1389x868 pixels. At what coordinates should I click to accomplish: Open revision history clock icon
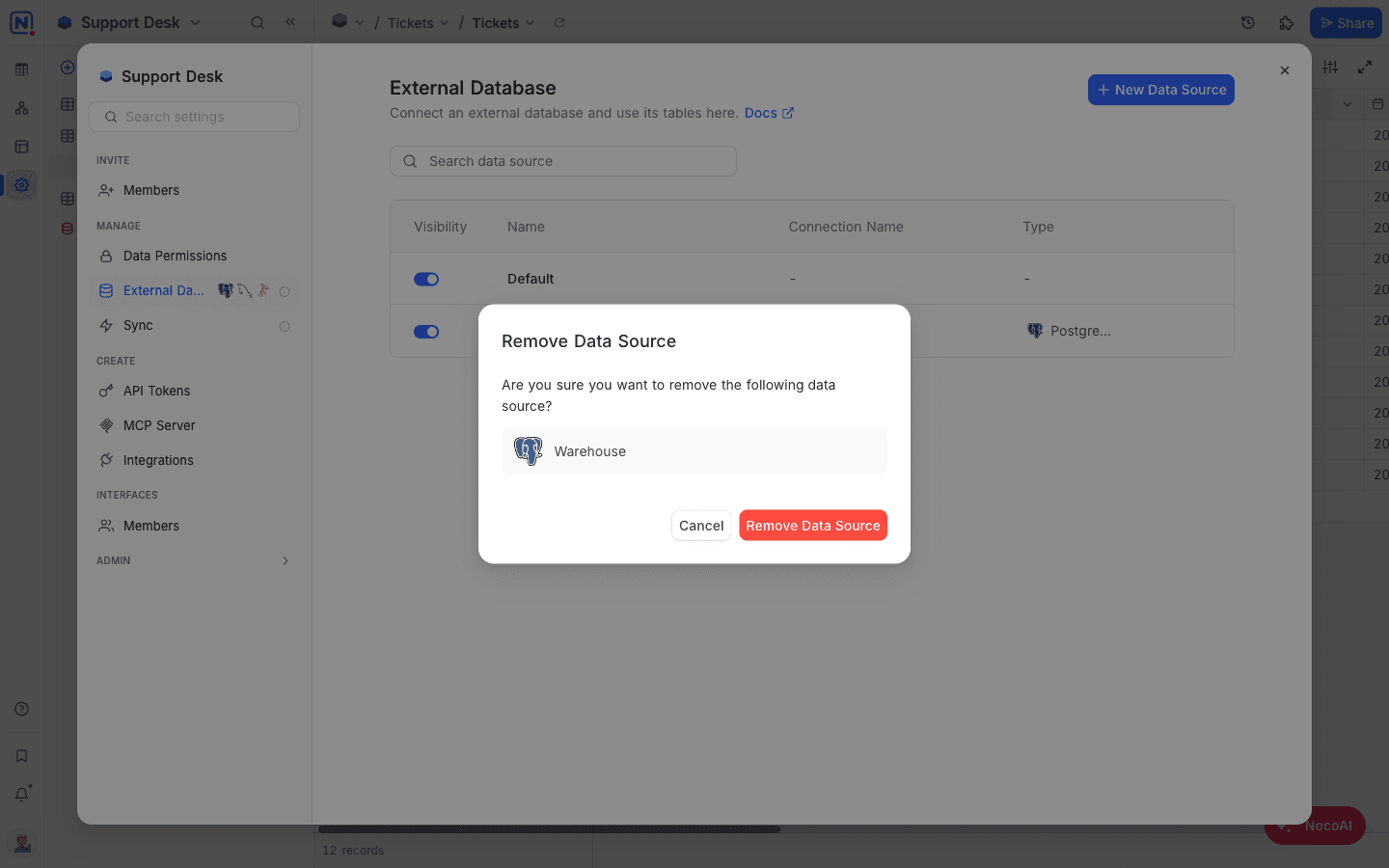pos(1248,23)
